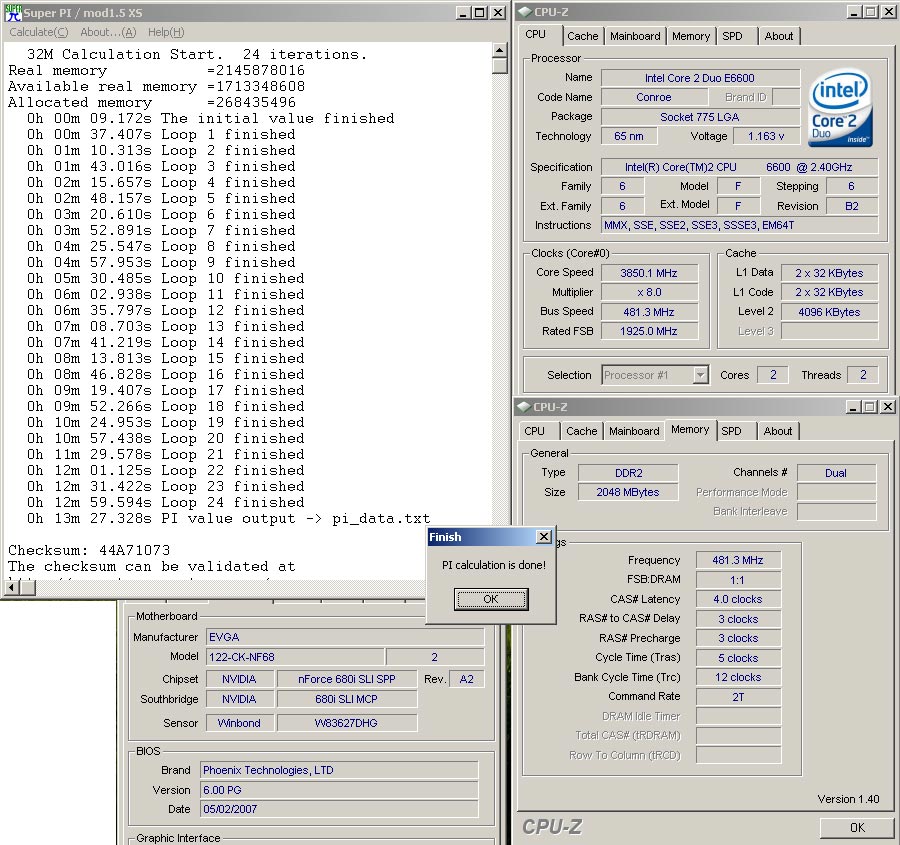Click the Channels # Dual field
The width and height of the screenshot is (900, 845).
(x=836, y=473)
